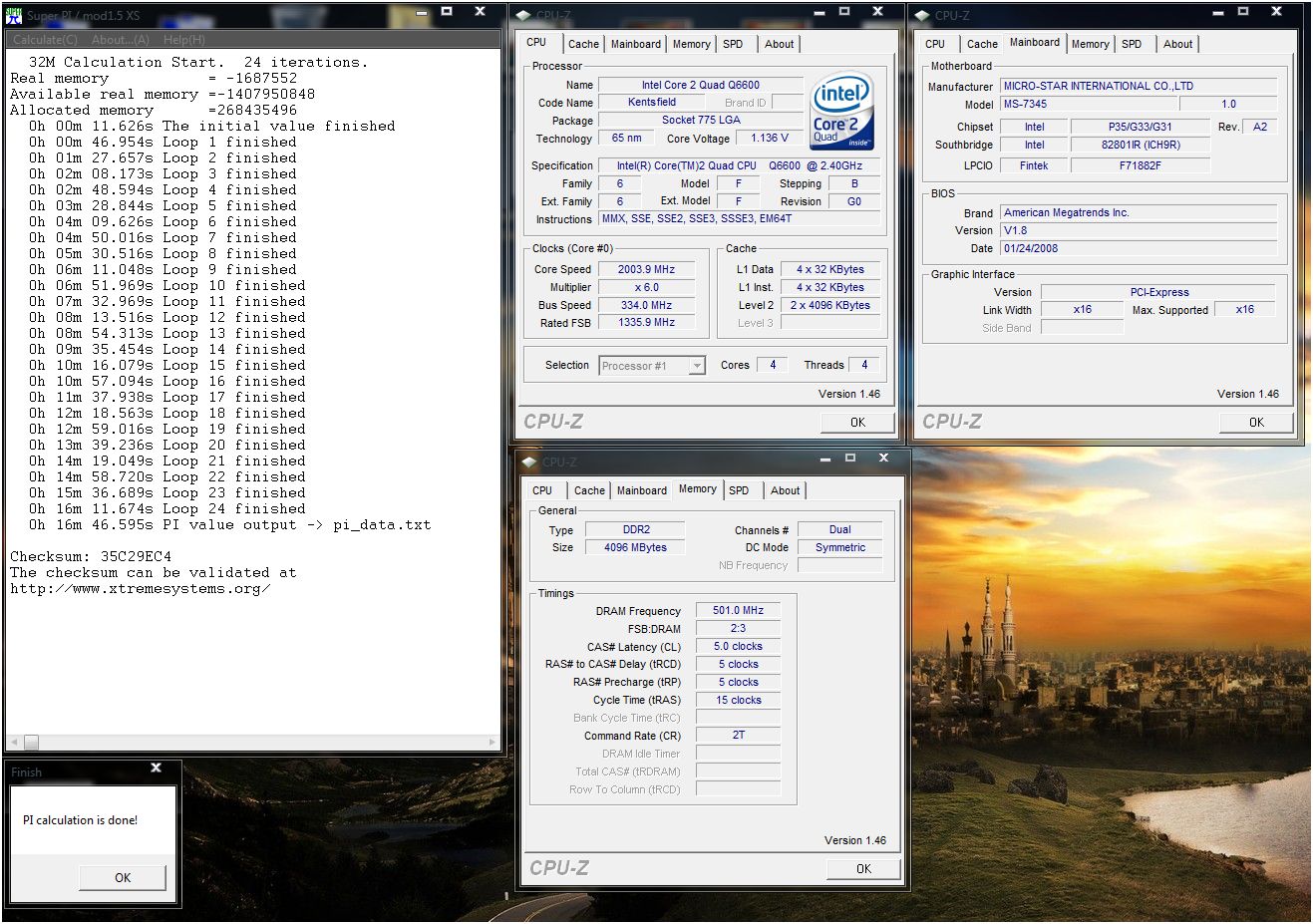Click the Core Speed value 2003.9 MHz
The width and height of the screenshot is (1313, 924).
point(646,269)
